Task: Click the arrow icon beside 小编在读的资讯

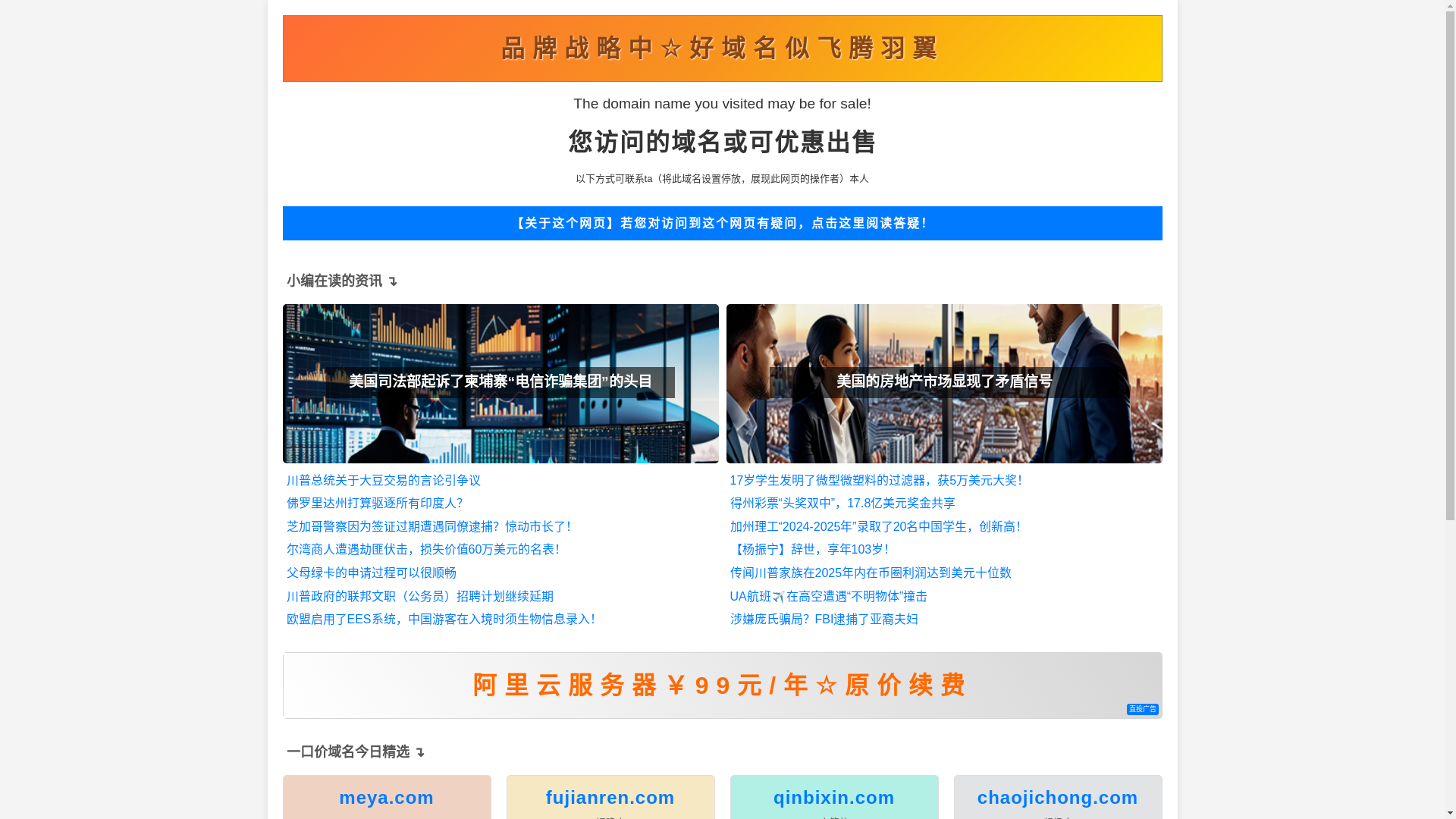Action: click(x=393, y=282)
